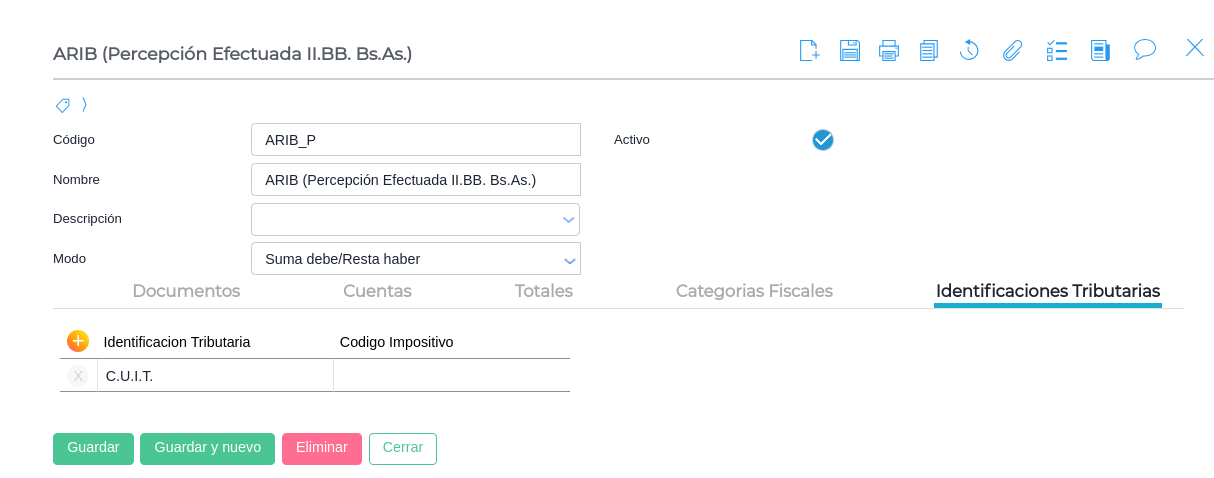Expand the arrow next to the tag icon

(85, 104)
